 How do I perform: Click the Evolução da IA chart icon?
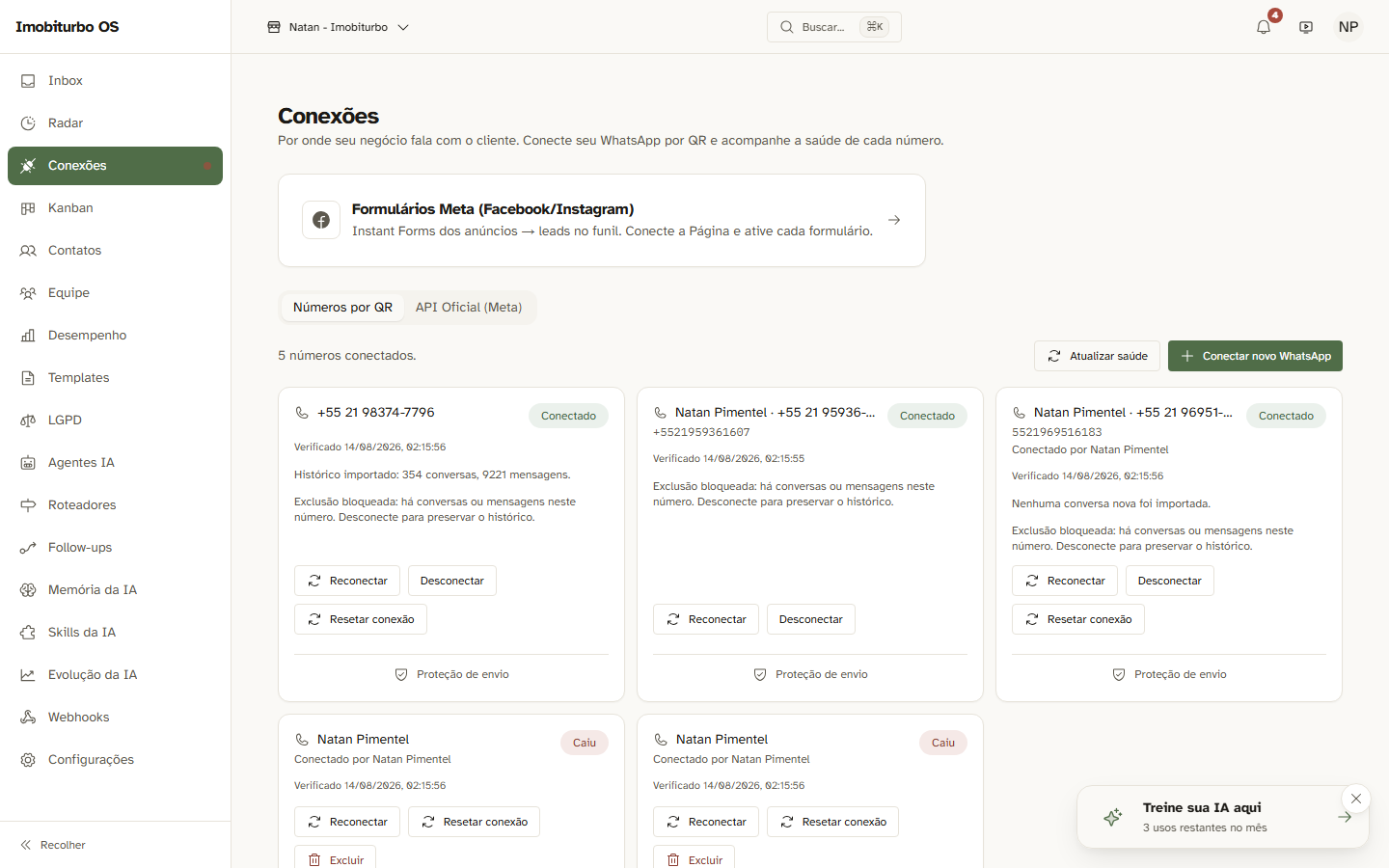[28, 675]
